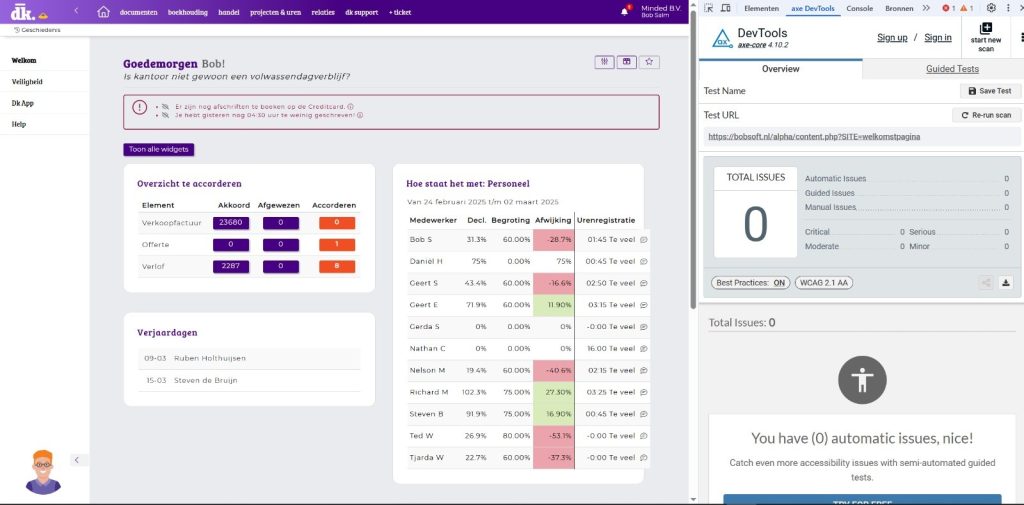Click comment icon in Bob S row
Screen dimensions: 1024x505
pyautogui.click(x=643, y=240)
